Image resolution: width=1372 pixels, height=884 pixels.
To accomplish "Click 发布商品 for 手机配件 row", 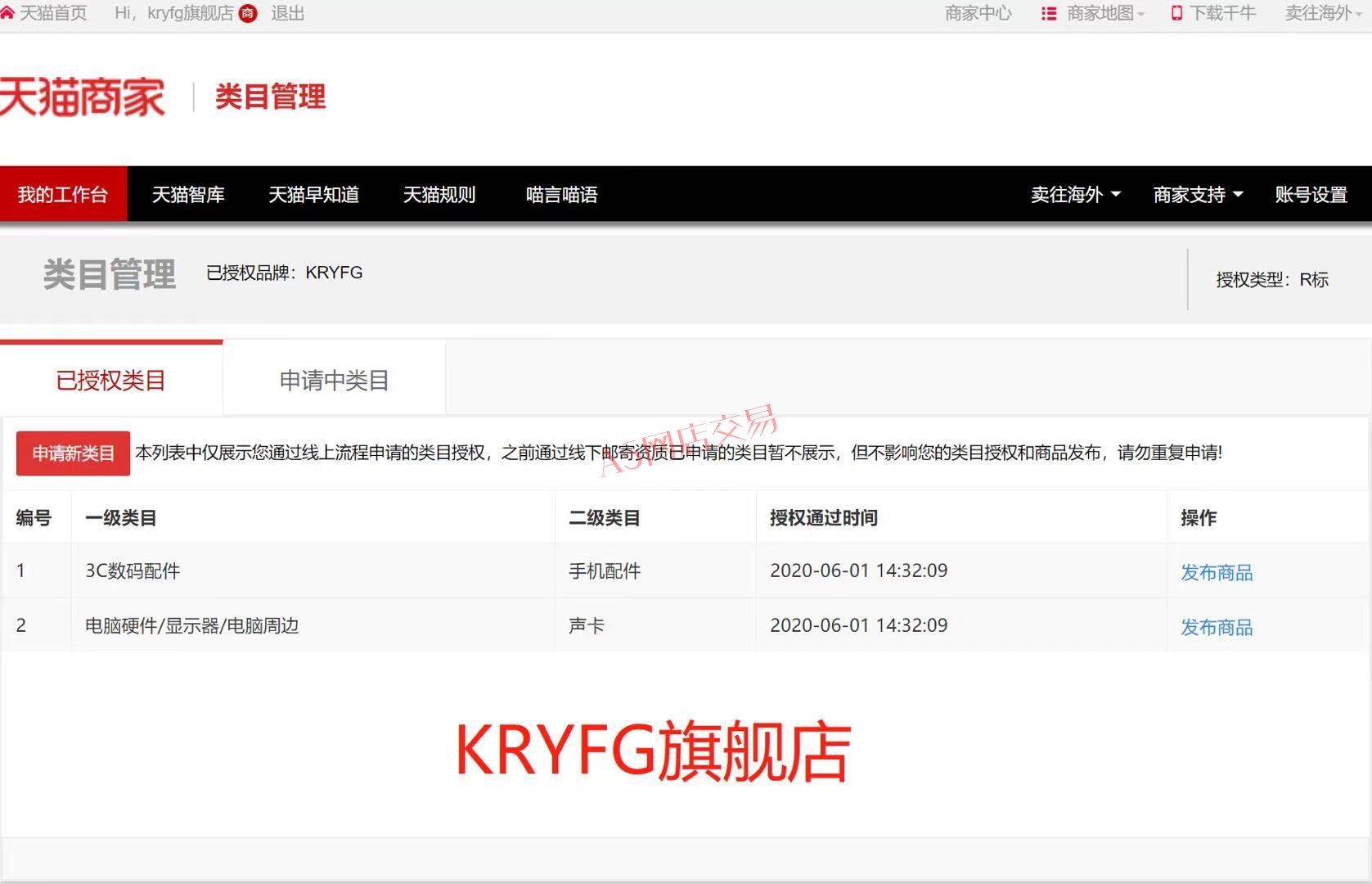I will click(x=1217, y=573).
